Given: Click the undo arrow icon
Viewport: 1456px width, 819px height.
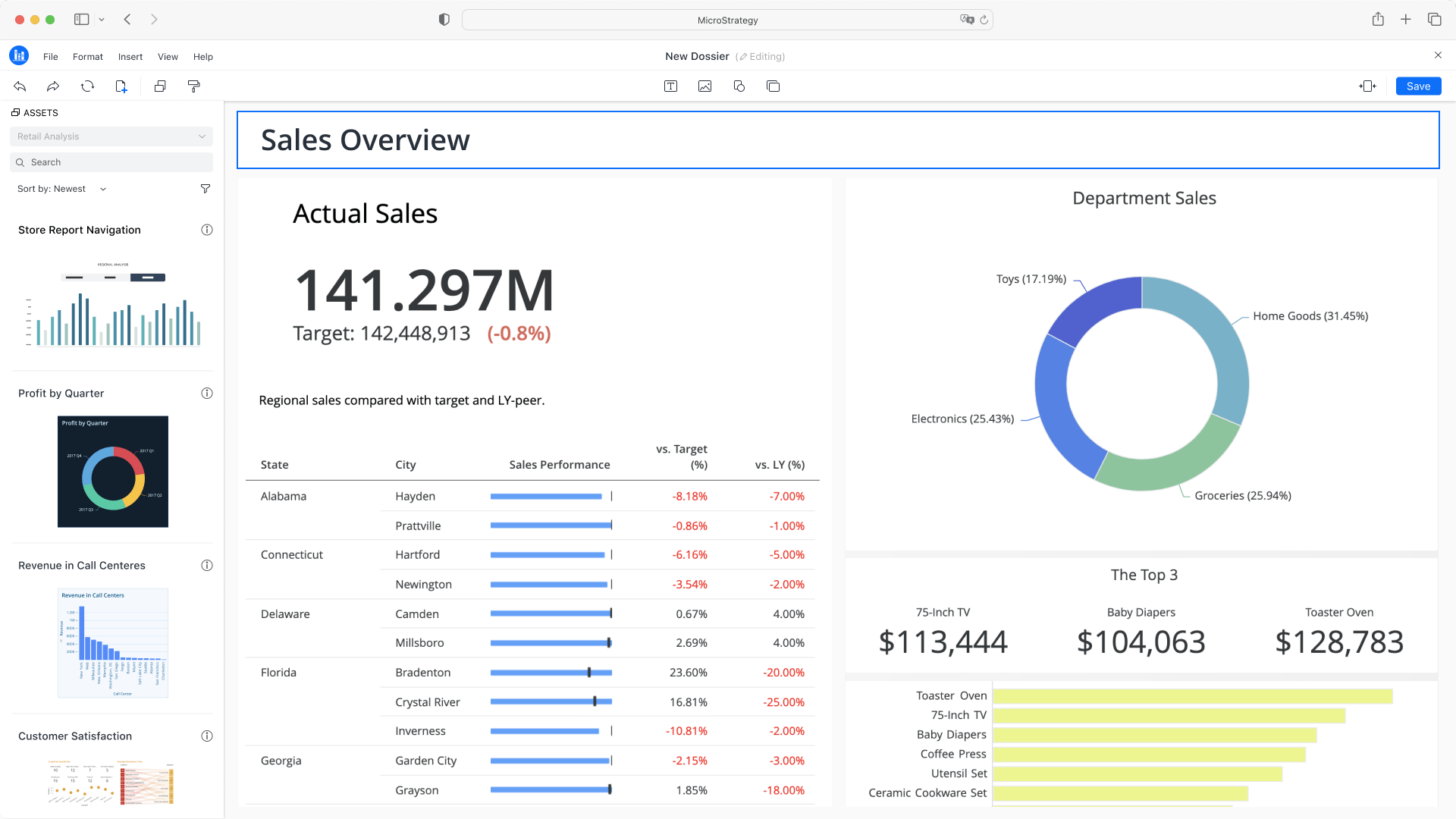Looking at the screenshot, I should pos(20,86).
